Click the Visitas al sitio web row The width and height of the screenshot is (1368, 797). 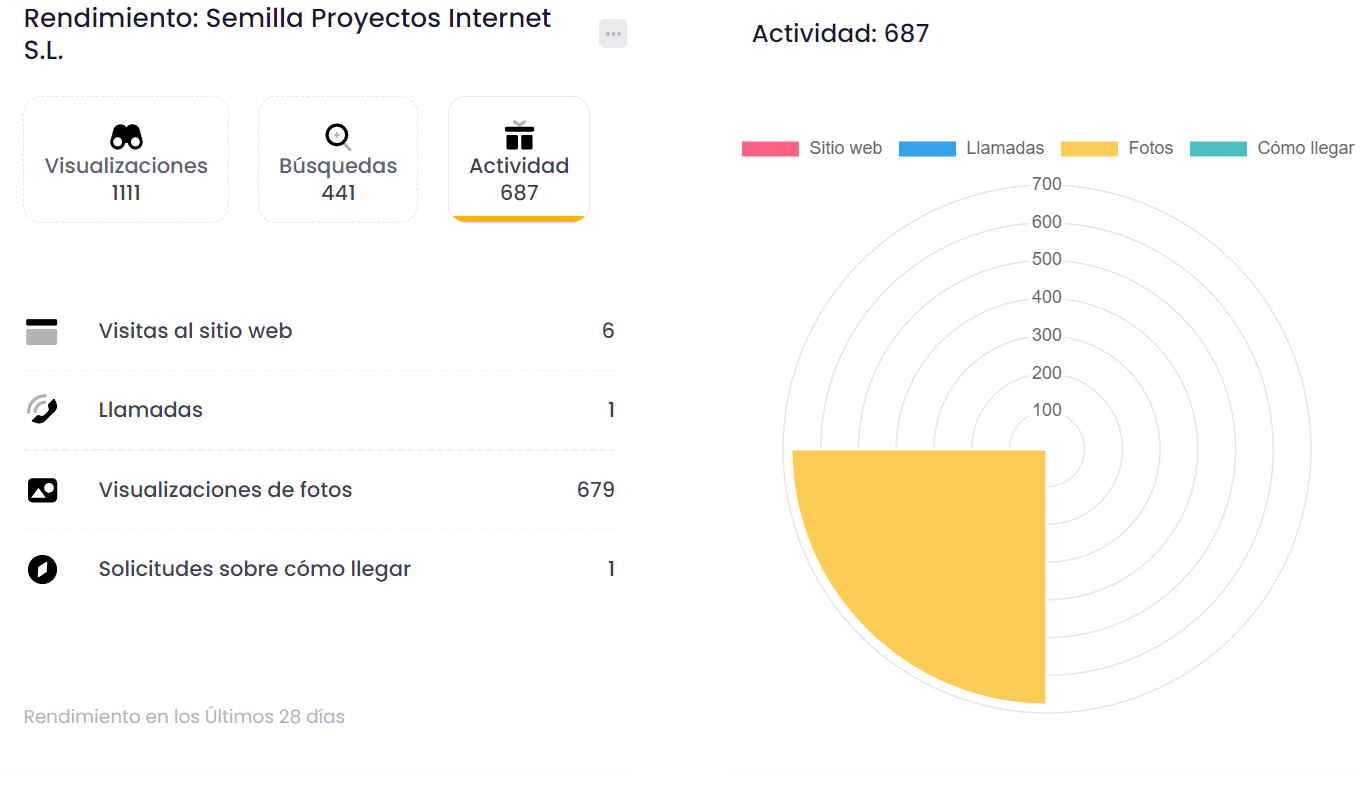click(195, 331)
